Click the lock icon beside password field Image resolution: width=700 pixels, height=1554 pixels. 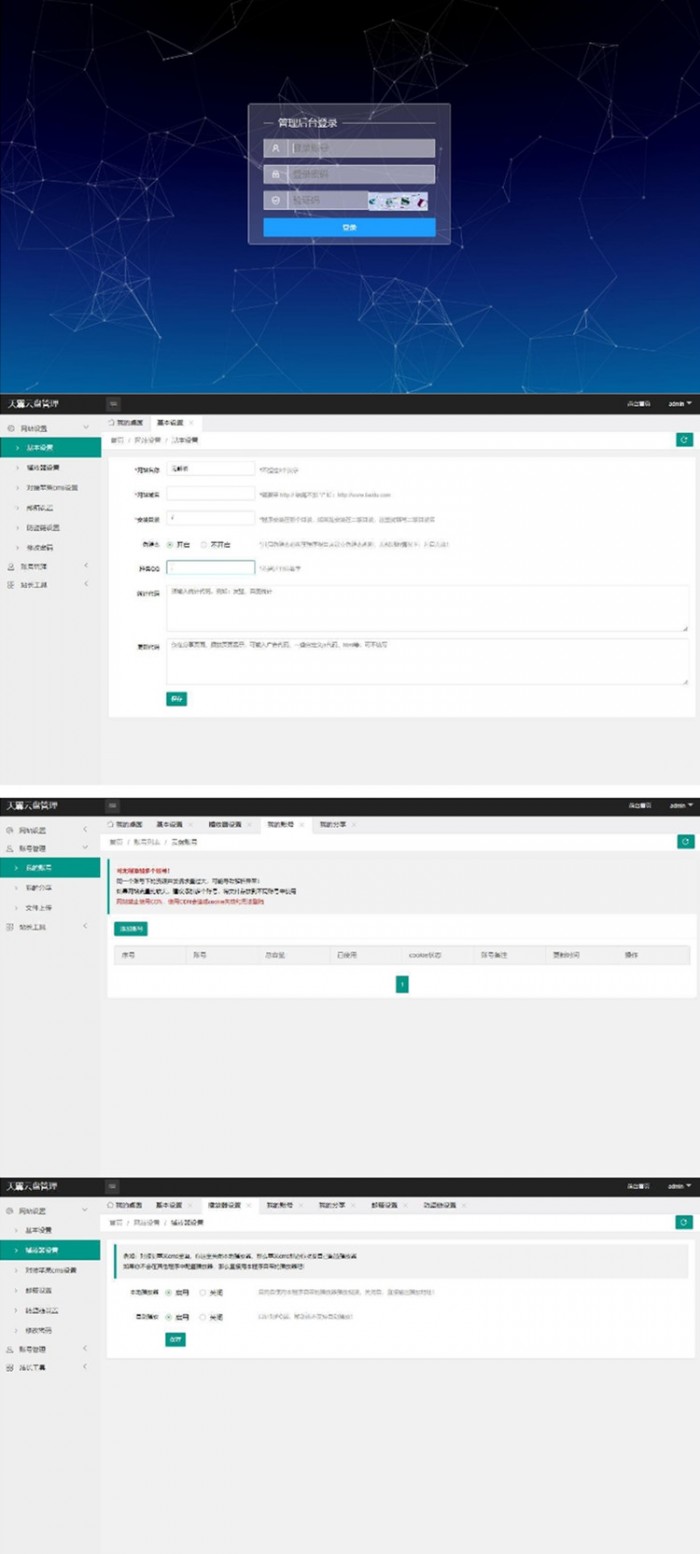(275, 174)
